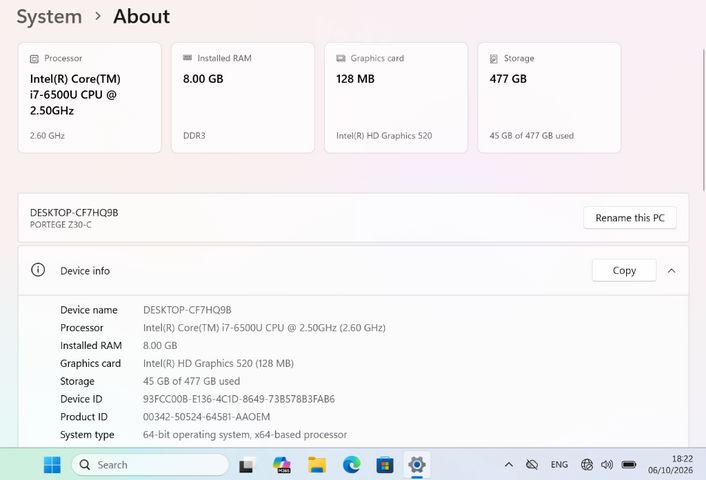Open the ENG language indicator

[559, 465]
